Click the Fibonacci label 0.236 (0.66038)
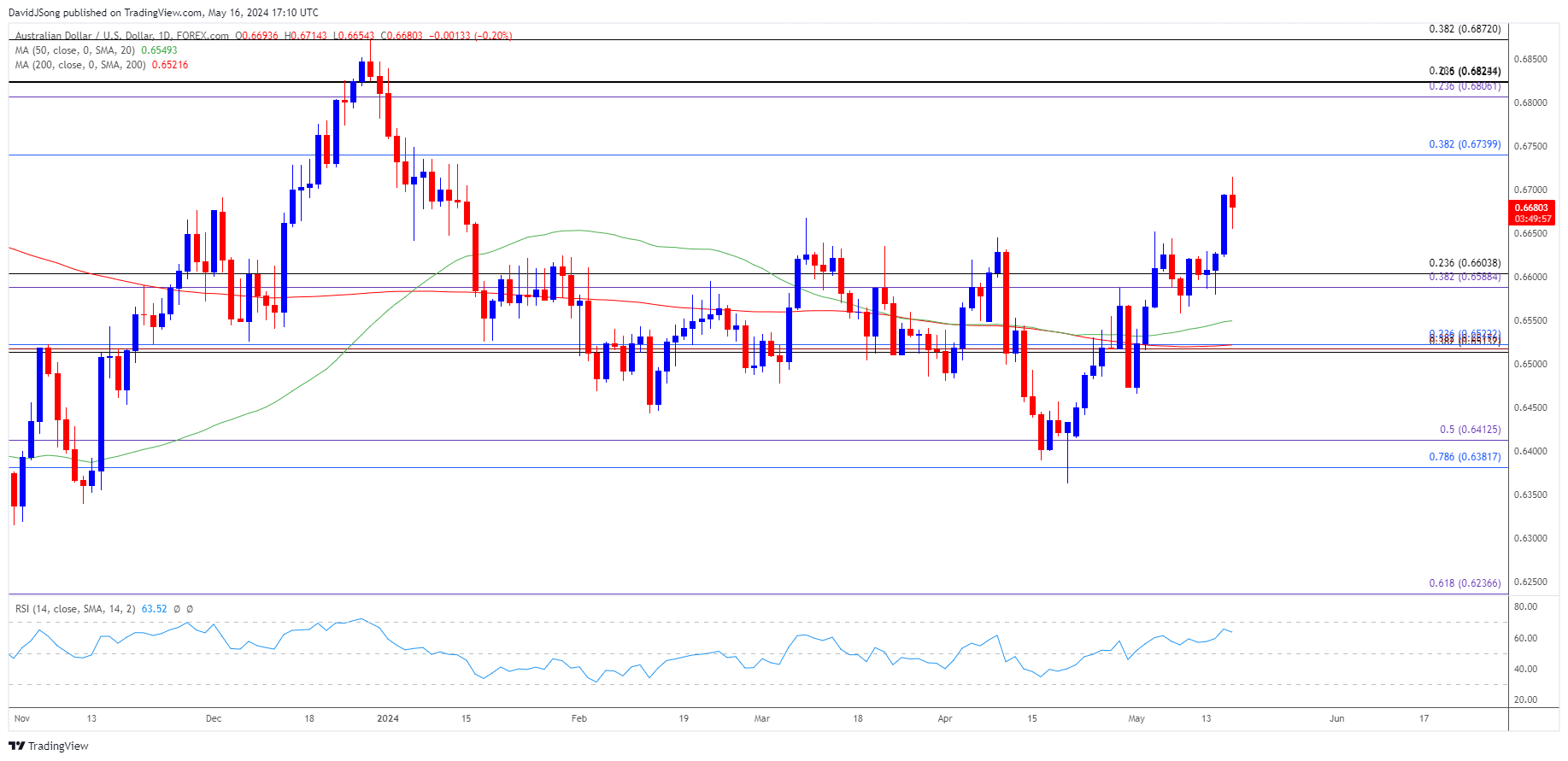 pyautogui.click(x=1465, y=263)
